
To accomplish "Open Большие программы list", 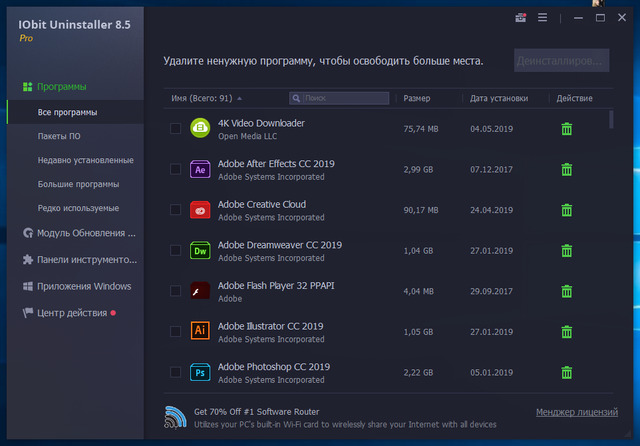I will pyautogui.click(x=76, y=184).
